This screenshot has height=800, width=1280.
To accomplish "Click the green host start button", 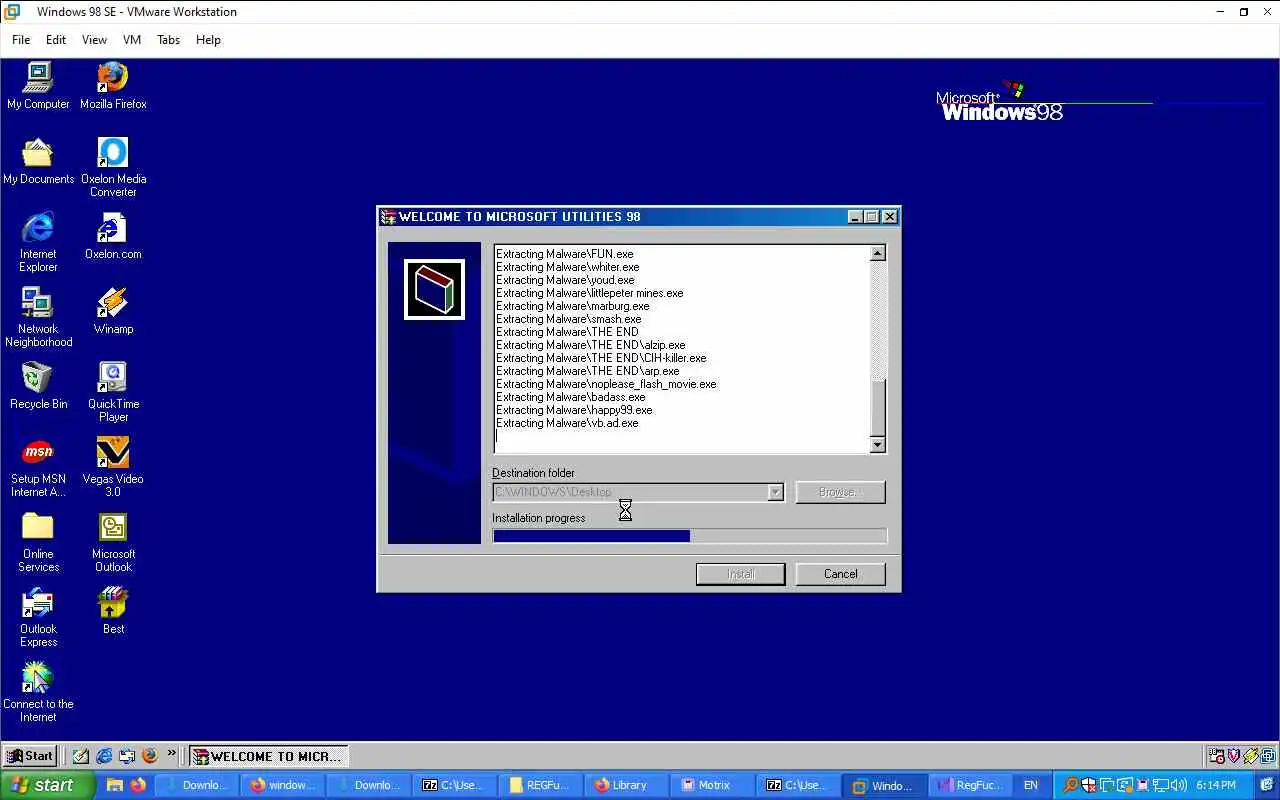I will [x=47, y=785].
